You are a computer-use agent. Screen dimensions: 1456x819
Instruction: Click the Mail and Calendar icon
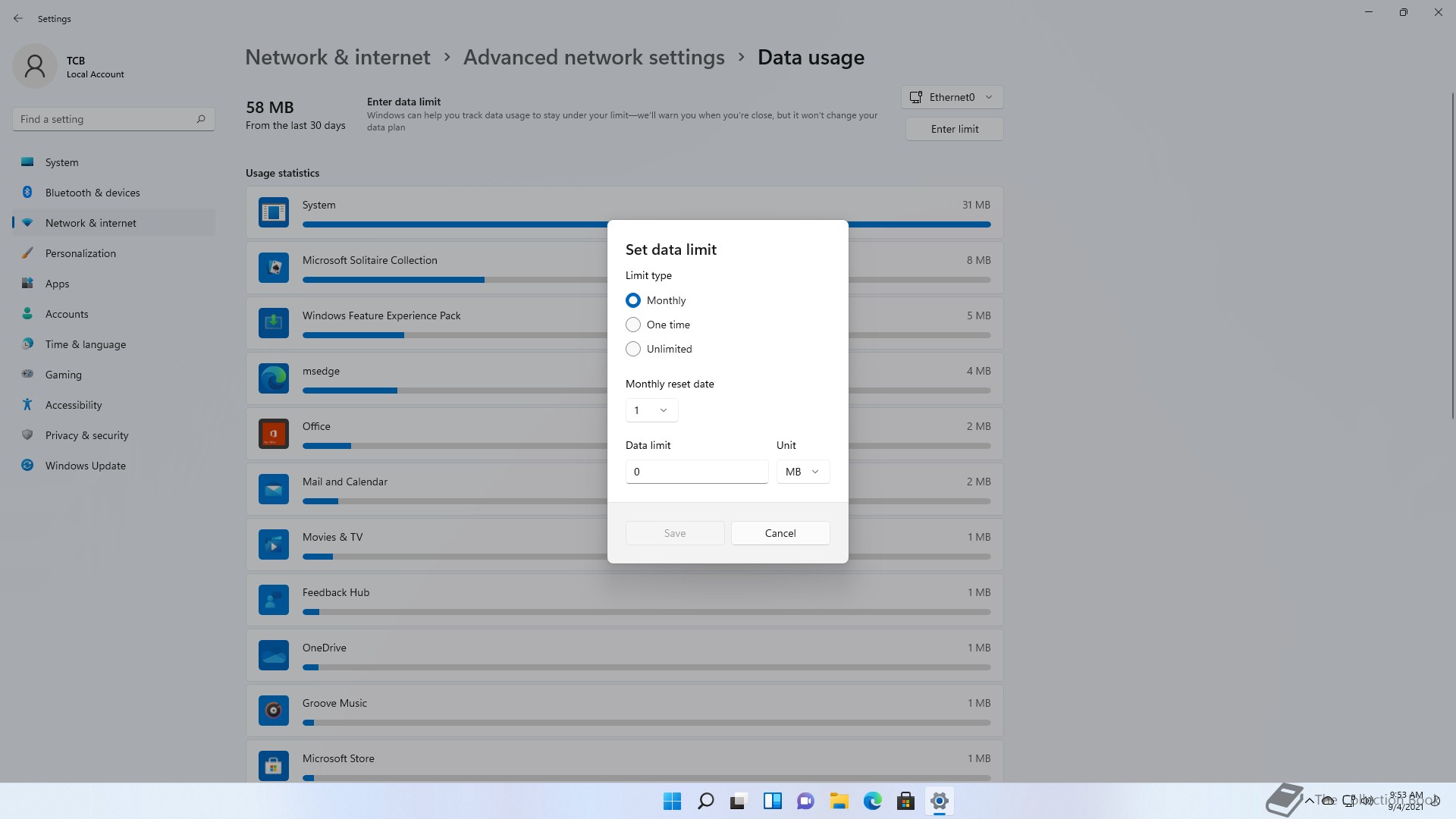273,489
